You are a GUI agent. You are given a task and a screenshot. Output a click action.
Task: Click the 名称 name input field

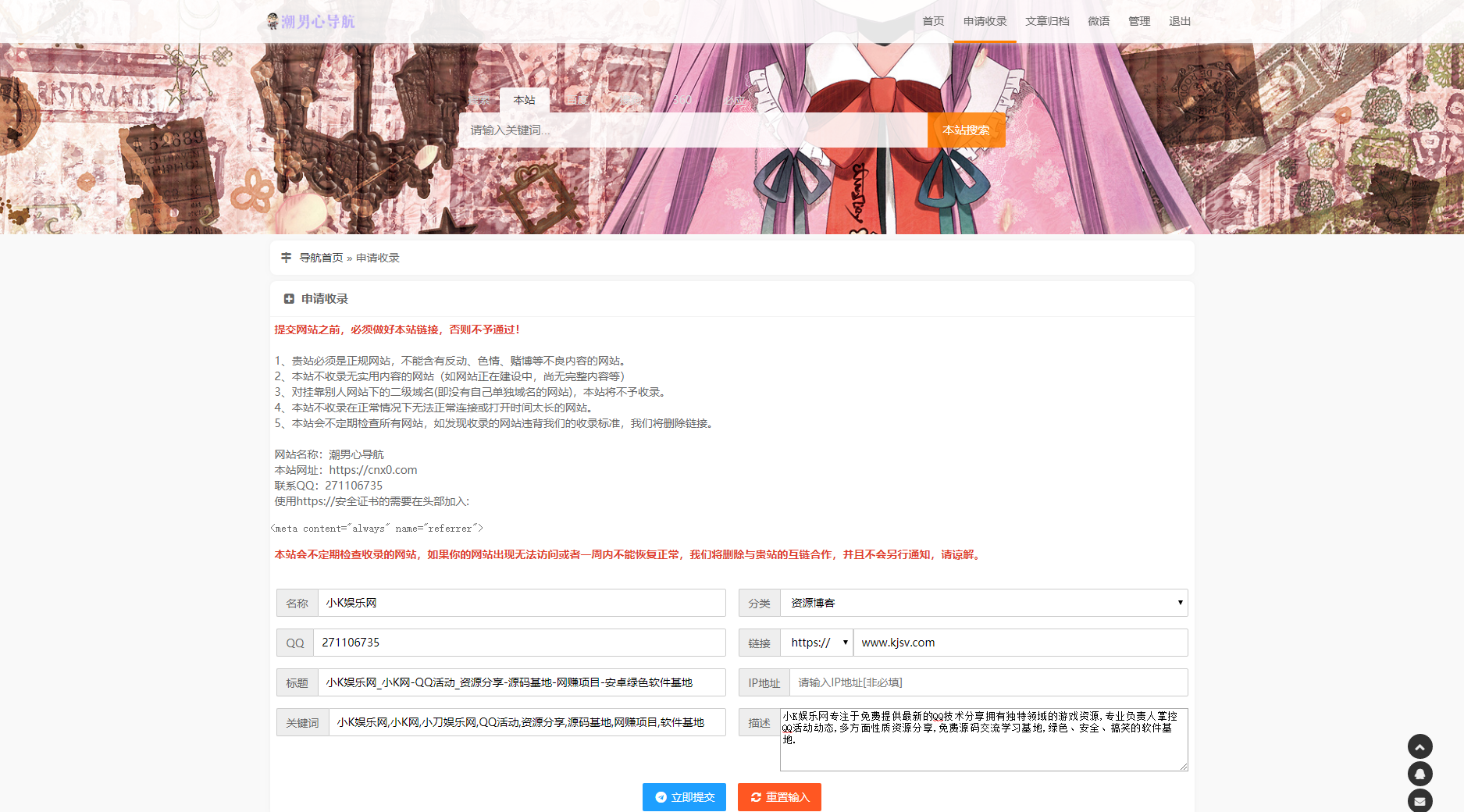click(x=522, y=603)
